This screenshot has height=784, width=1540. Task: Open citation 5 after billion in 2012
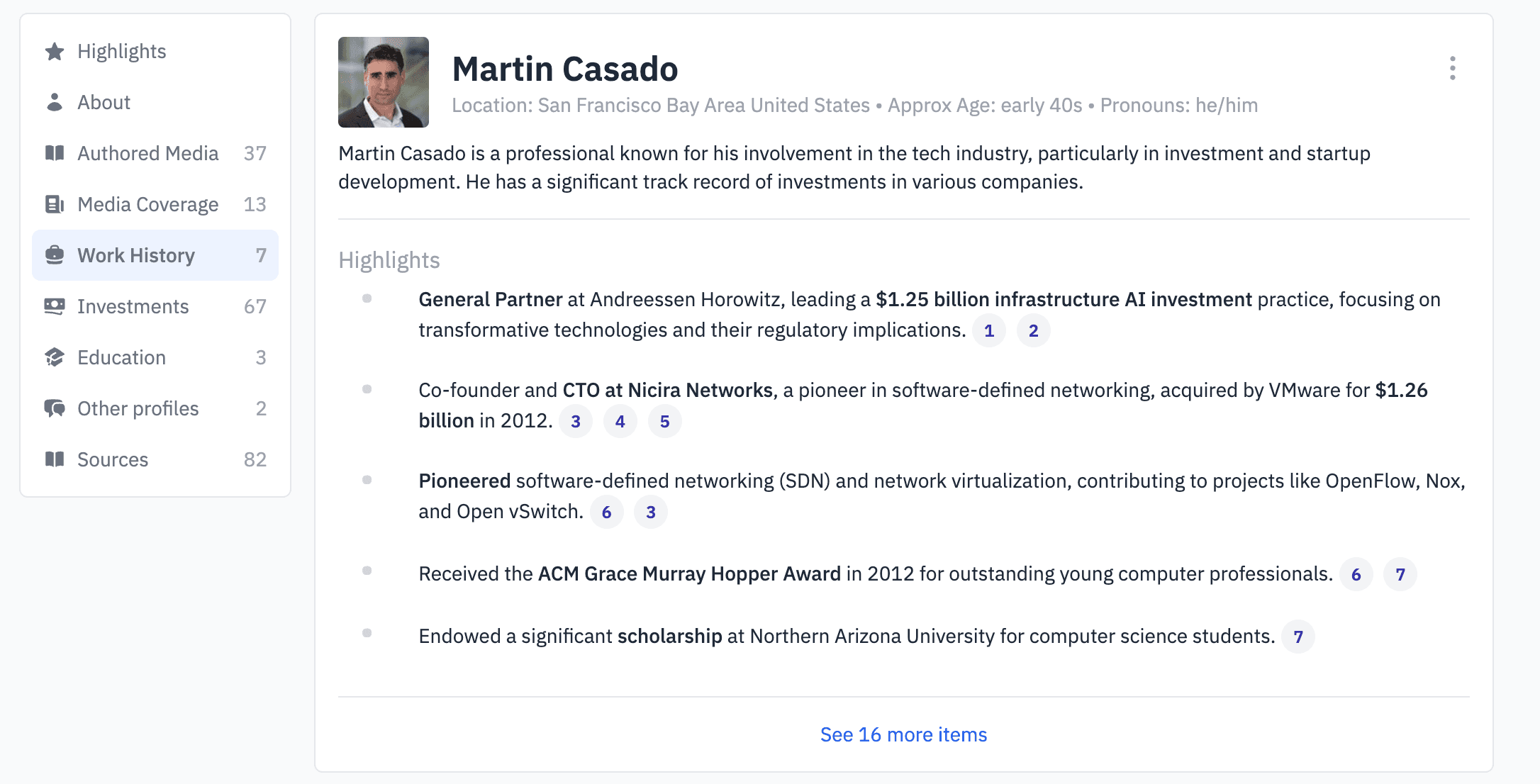664,421
